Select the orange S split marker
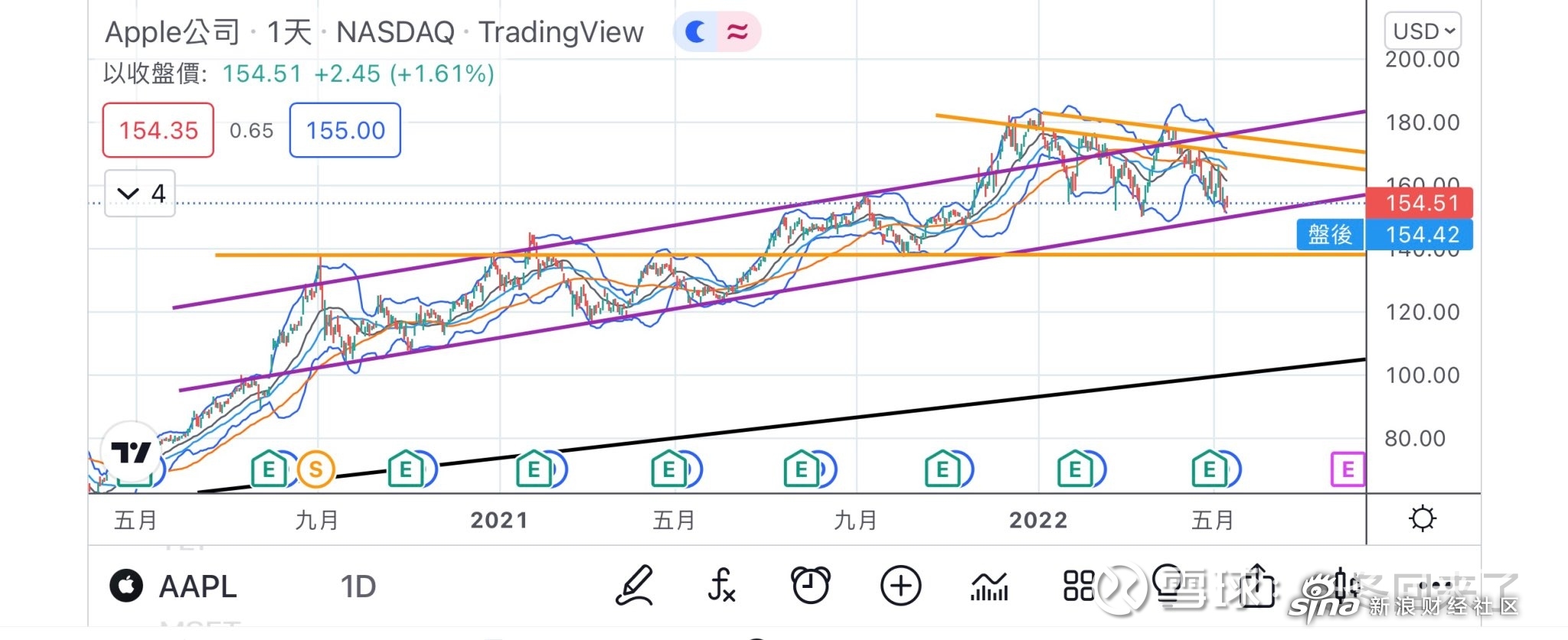The height and width of the screenshot is (640, 1568). point(316,469)
